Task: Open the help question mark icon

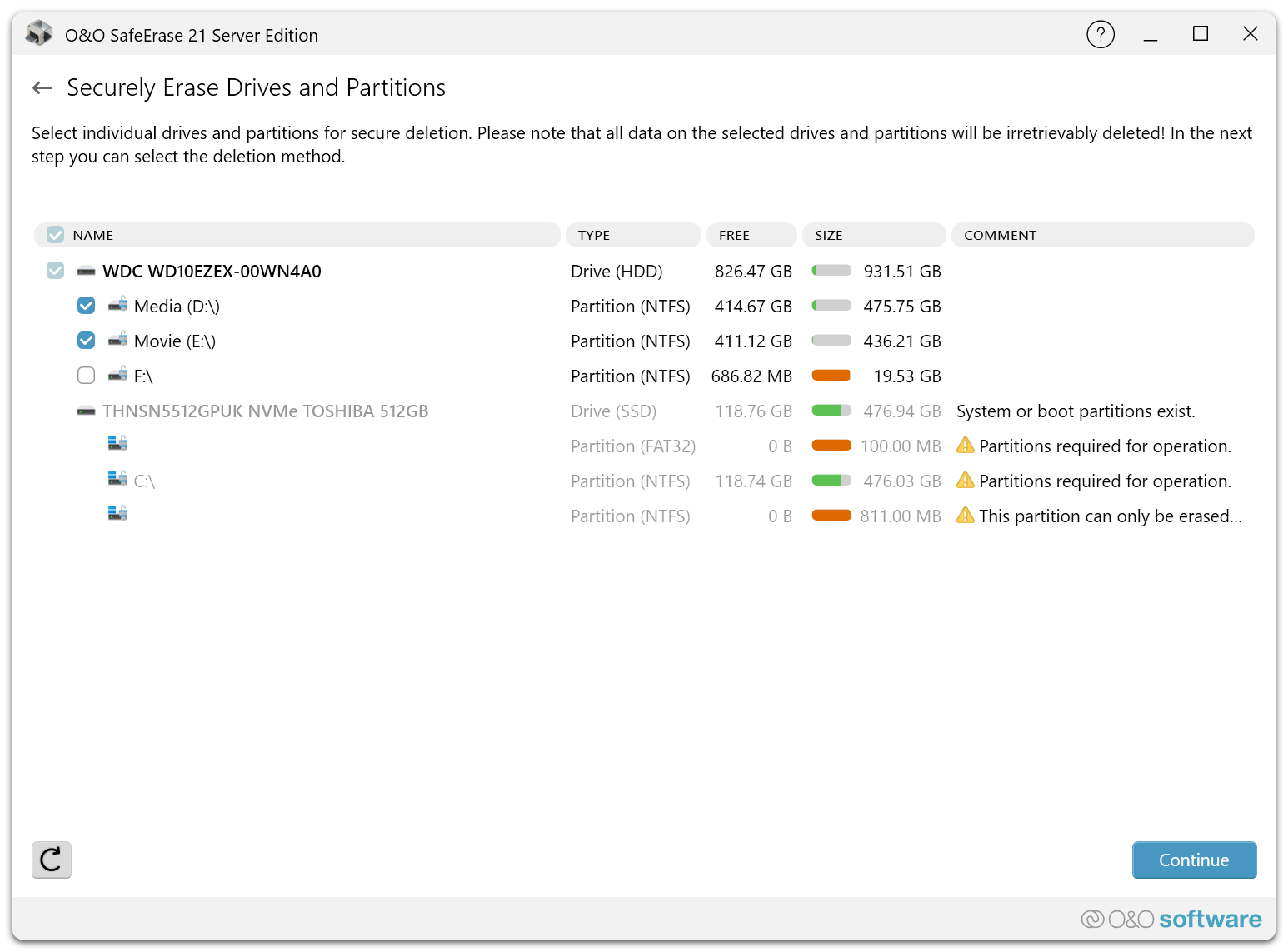Action: pyautogui.click(x=1101, y=34)
